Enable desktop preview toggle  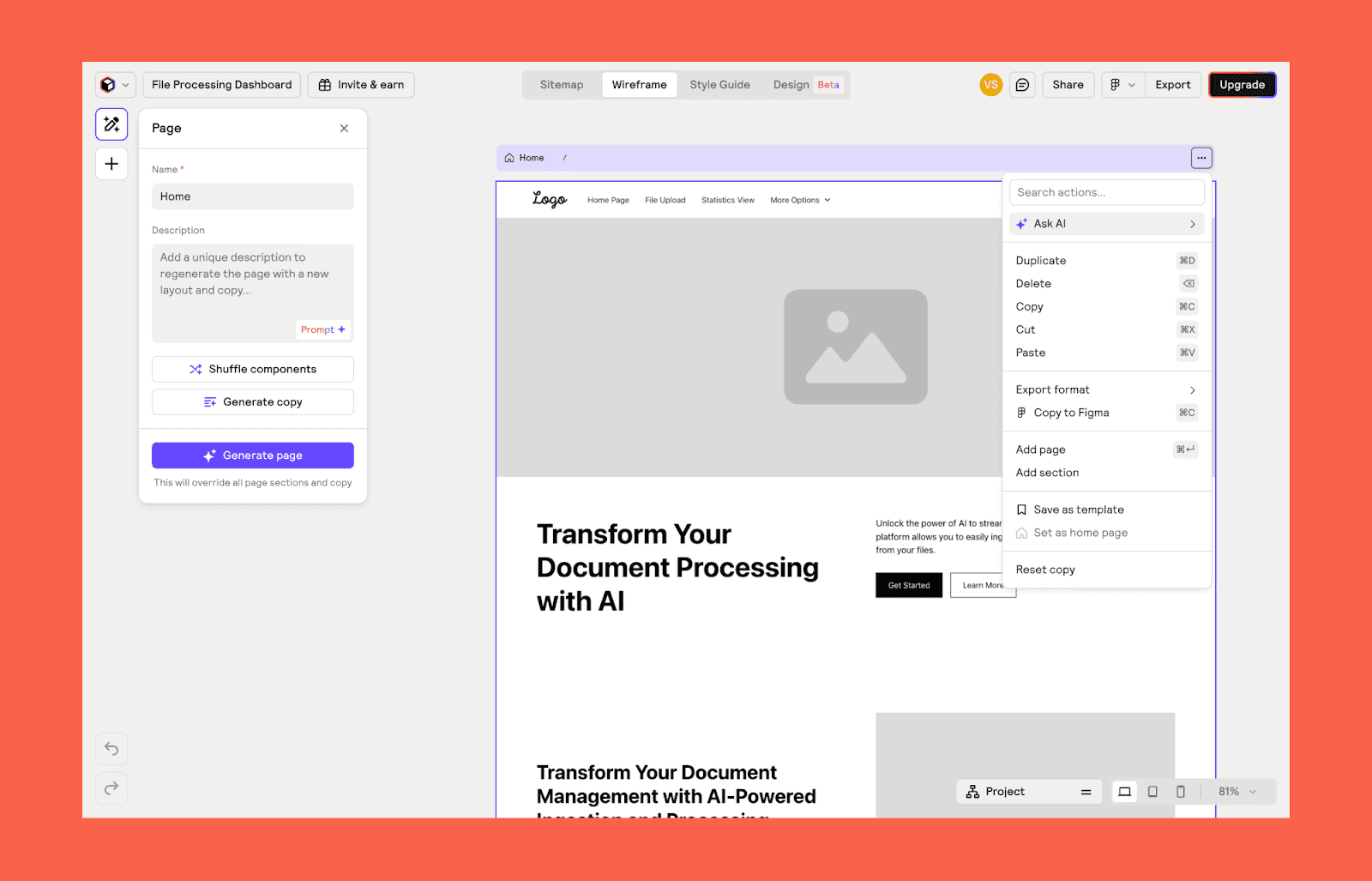pos(1124,791)
